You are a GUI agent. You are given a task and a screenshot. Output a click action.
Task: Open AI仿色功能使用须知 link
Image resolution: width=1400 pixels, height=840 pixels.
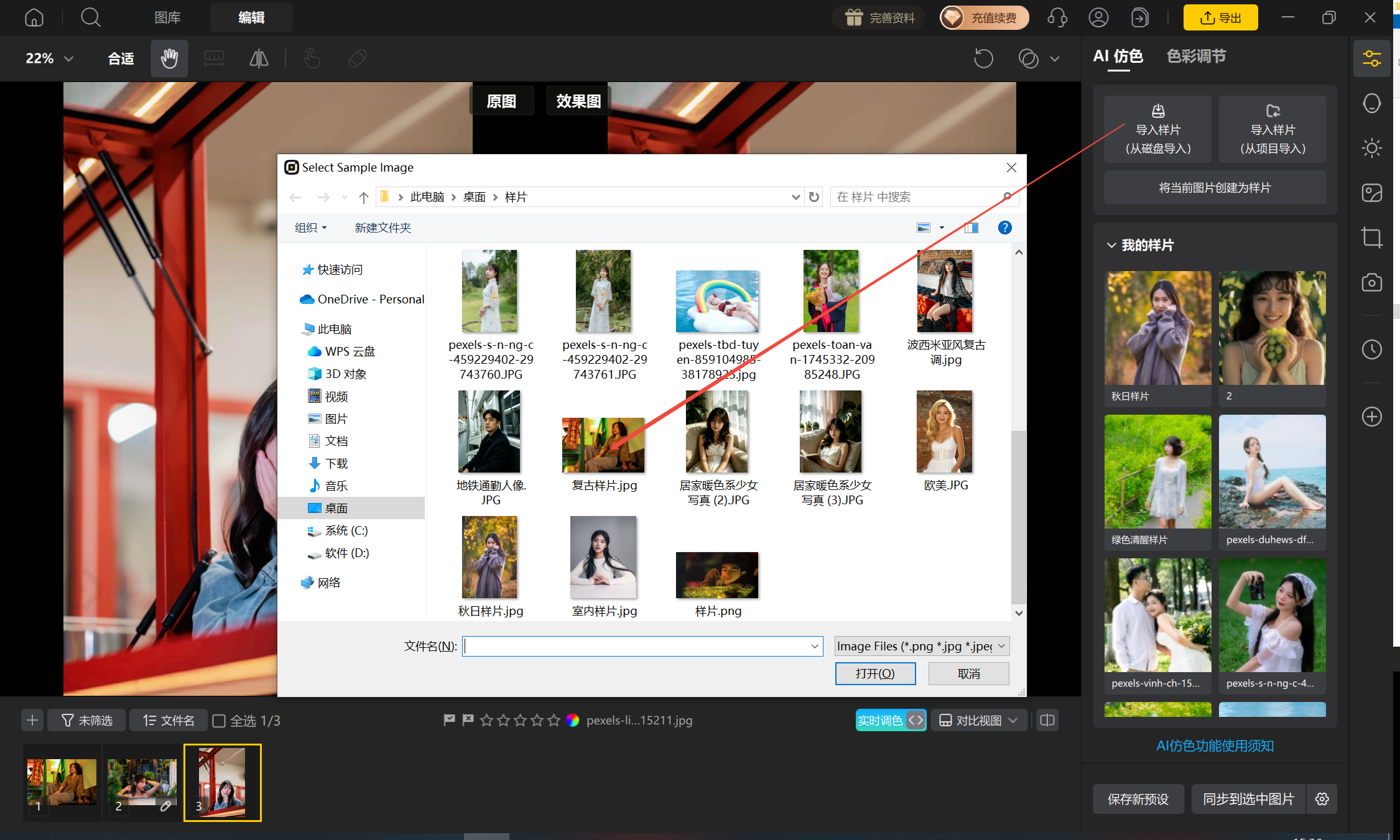click(1215, 745)
